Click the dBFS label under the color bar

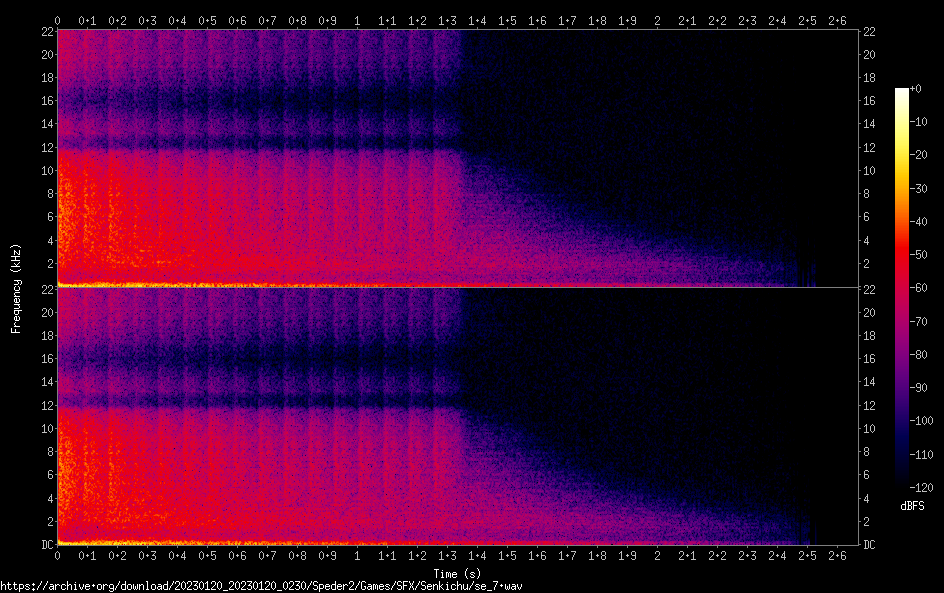tap(912, 507)
